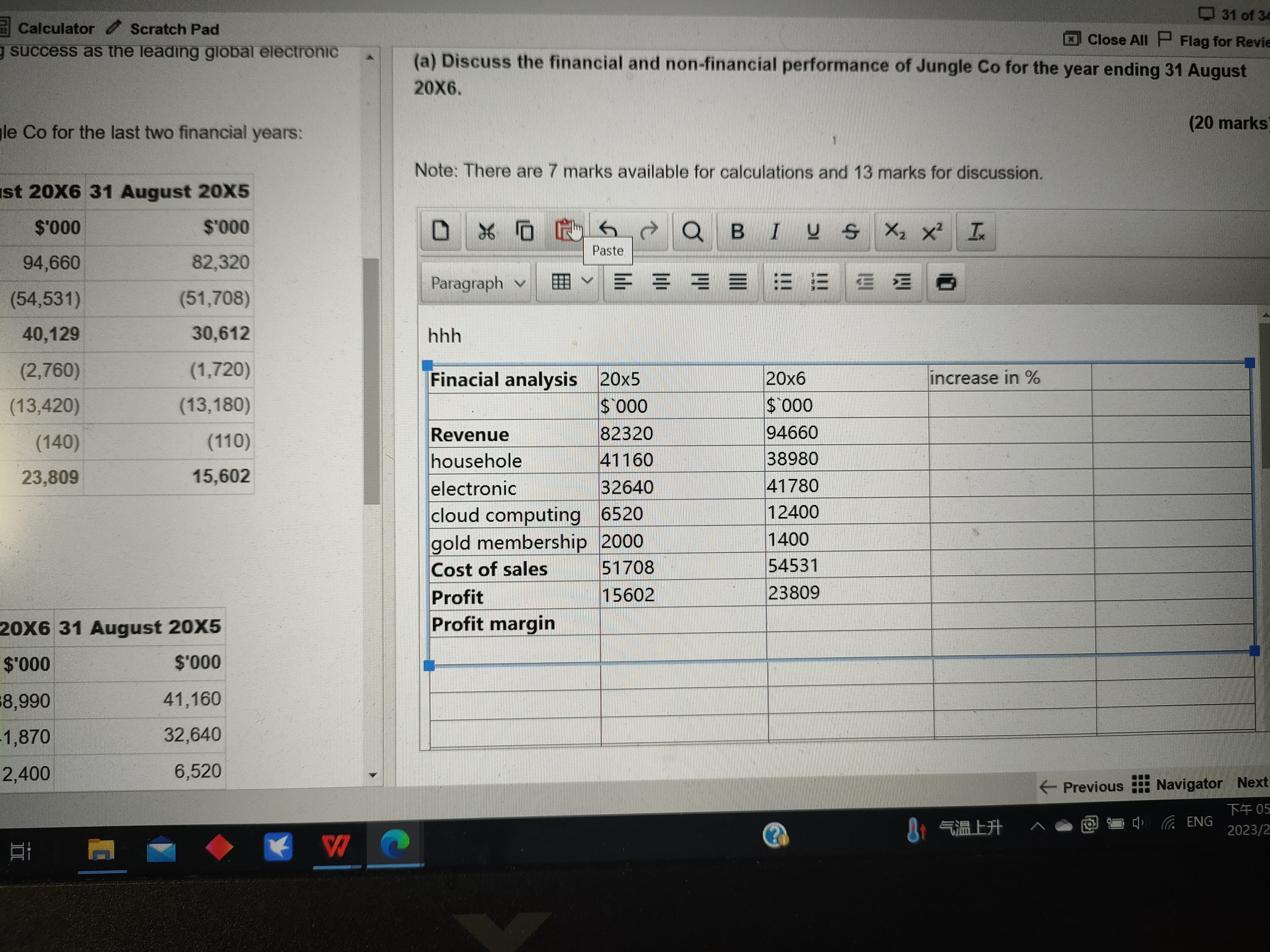Undo the last edit
This screenshot has width=1270, height=952.
(x=608, y=230)
